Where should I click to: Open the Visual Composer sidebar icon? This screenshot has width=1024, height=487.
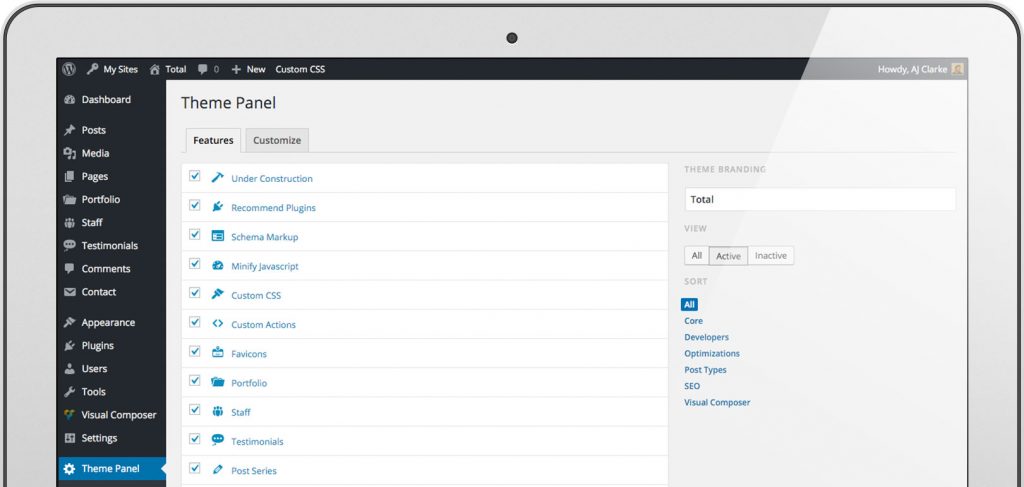(70, 415)
